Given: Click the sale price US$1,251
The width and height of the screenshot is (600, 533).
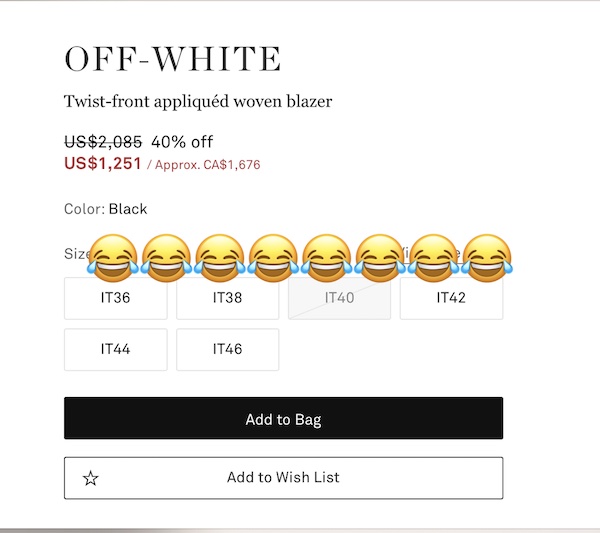Looking at the screenshot, I should [103, 163].
